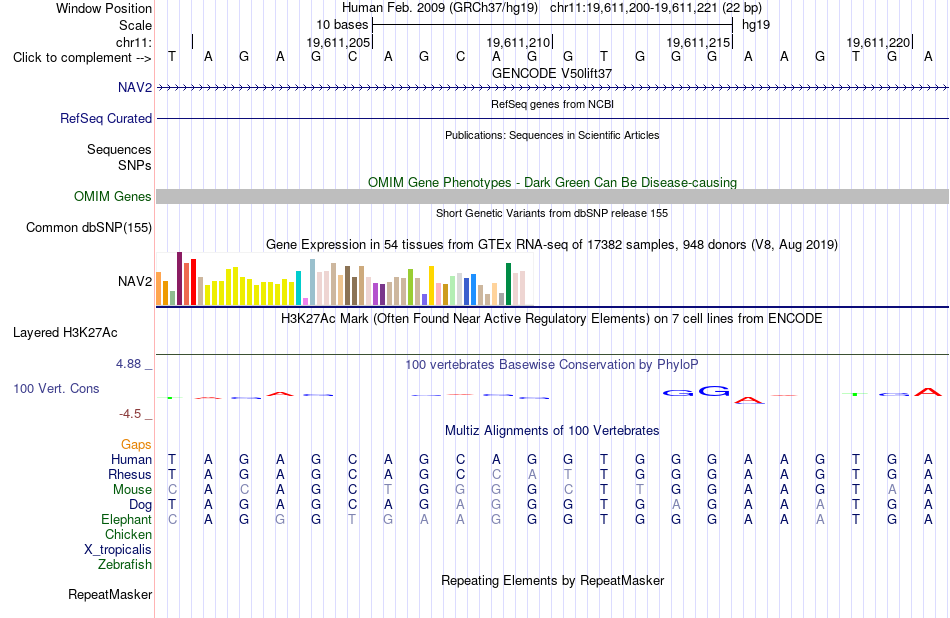
Task: Select the SNPs track label
Action: point(135,165)
